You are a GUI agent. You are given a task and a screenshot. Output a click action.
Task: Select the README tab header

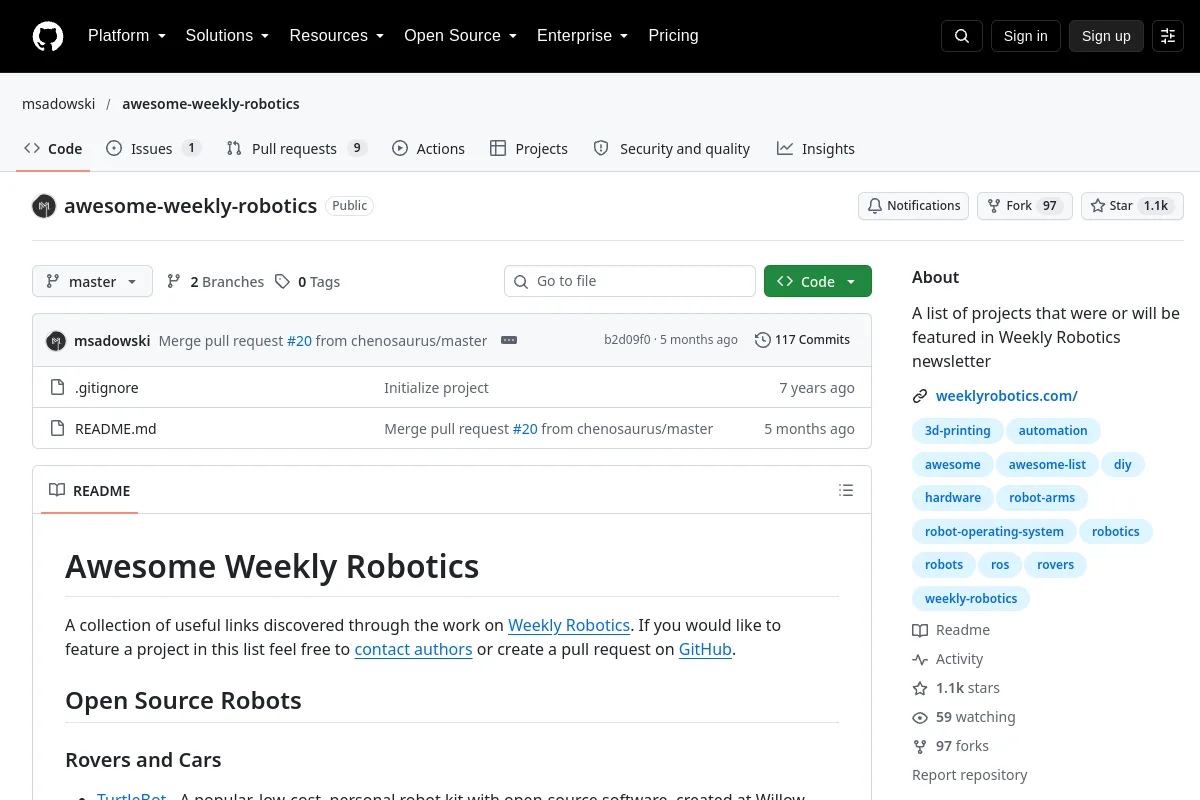point(89,491)
